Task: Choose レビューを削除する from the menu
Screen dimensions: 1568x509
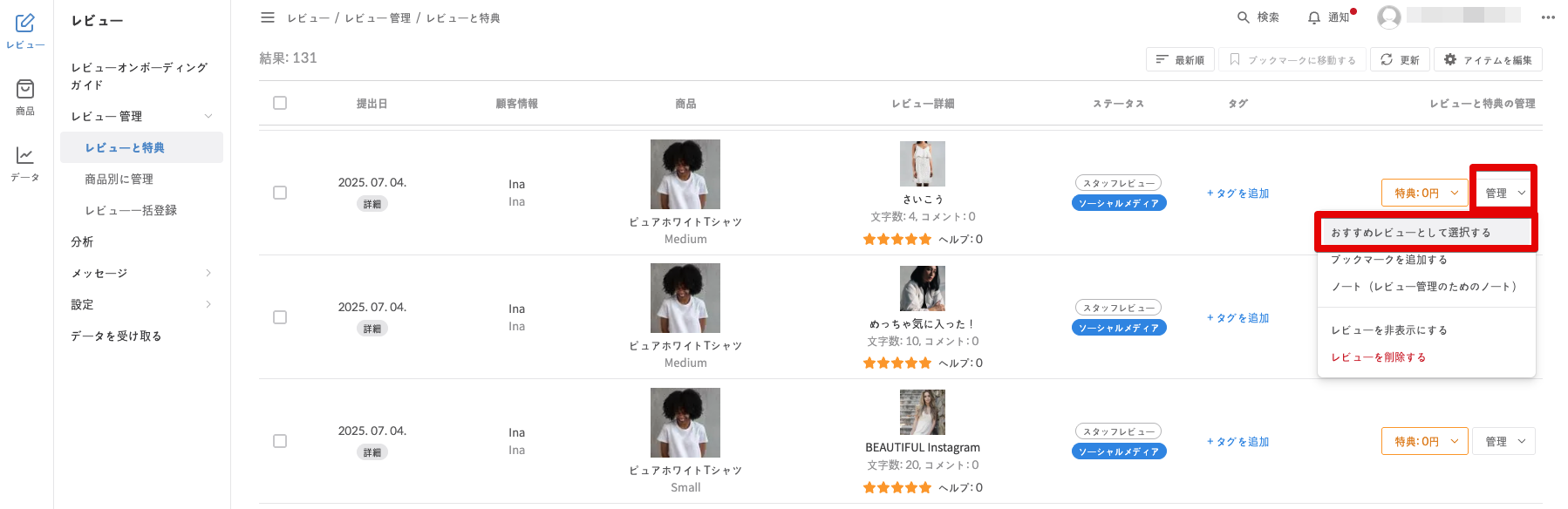Action: (1378, 357)
